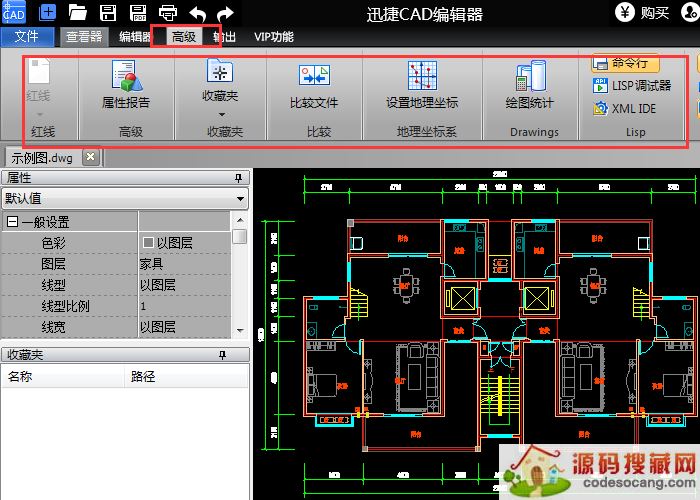
Task: Click the 色彩 color swatch 以图层
Action: (148, 243)
